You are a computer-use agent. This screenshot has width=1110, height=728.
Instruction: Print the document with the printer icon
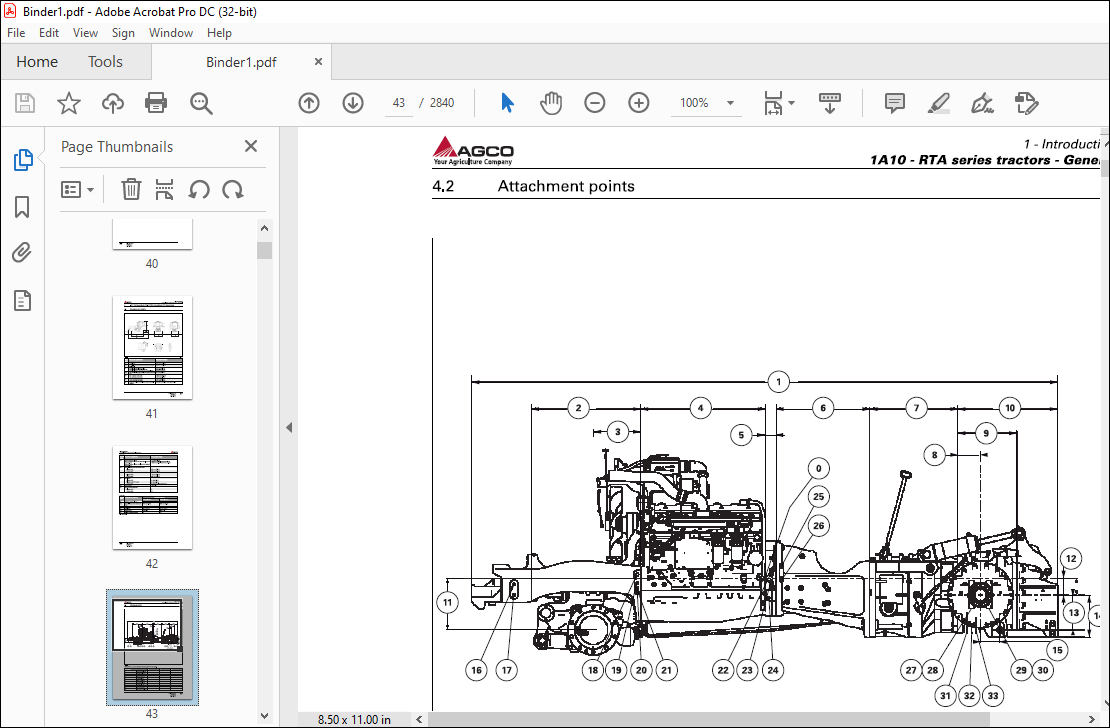coord(156,103)
